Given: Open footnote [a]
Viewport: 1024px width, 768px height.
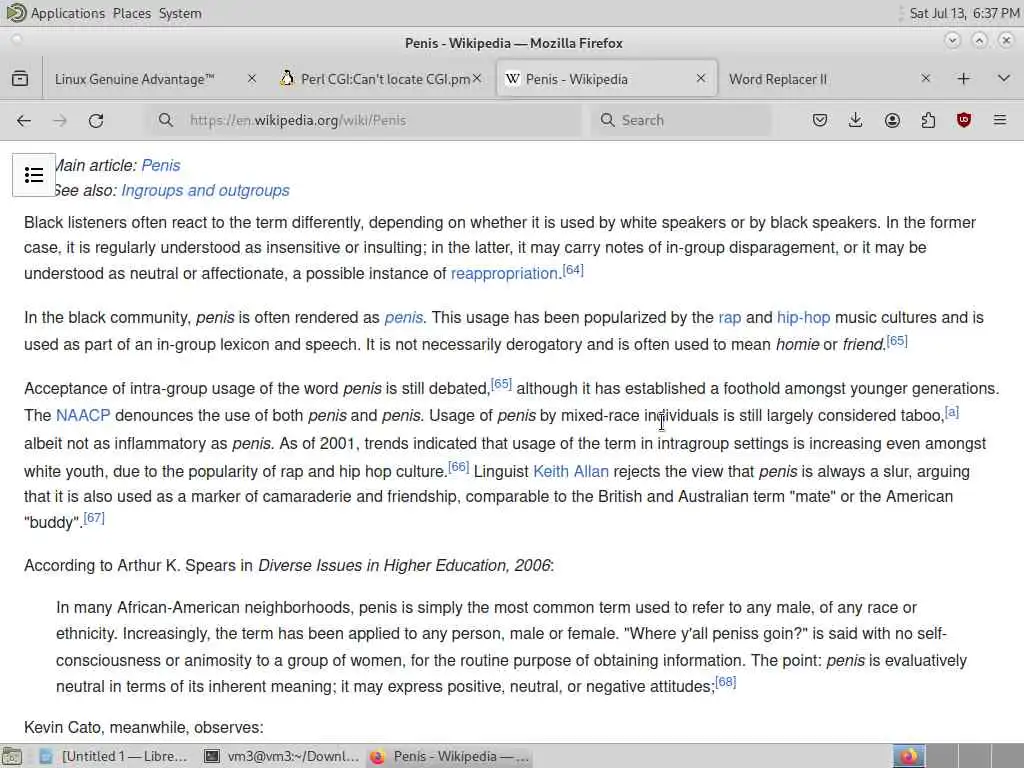Looking at the screenshot, I should point(952,412).
